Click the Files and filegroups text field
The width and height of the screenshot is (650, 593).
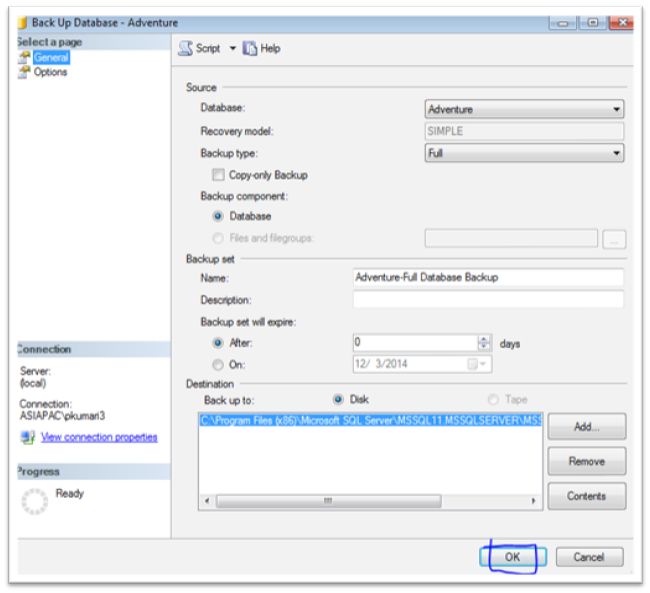point(511,238)
